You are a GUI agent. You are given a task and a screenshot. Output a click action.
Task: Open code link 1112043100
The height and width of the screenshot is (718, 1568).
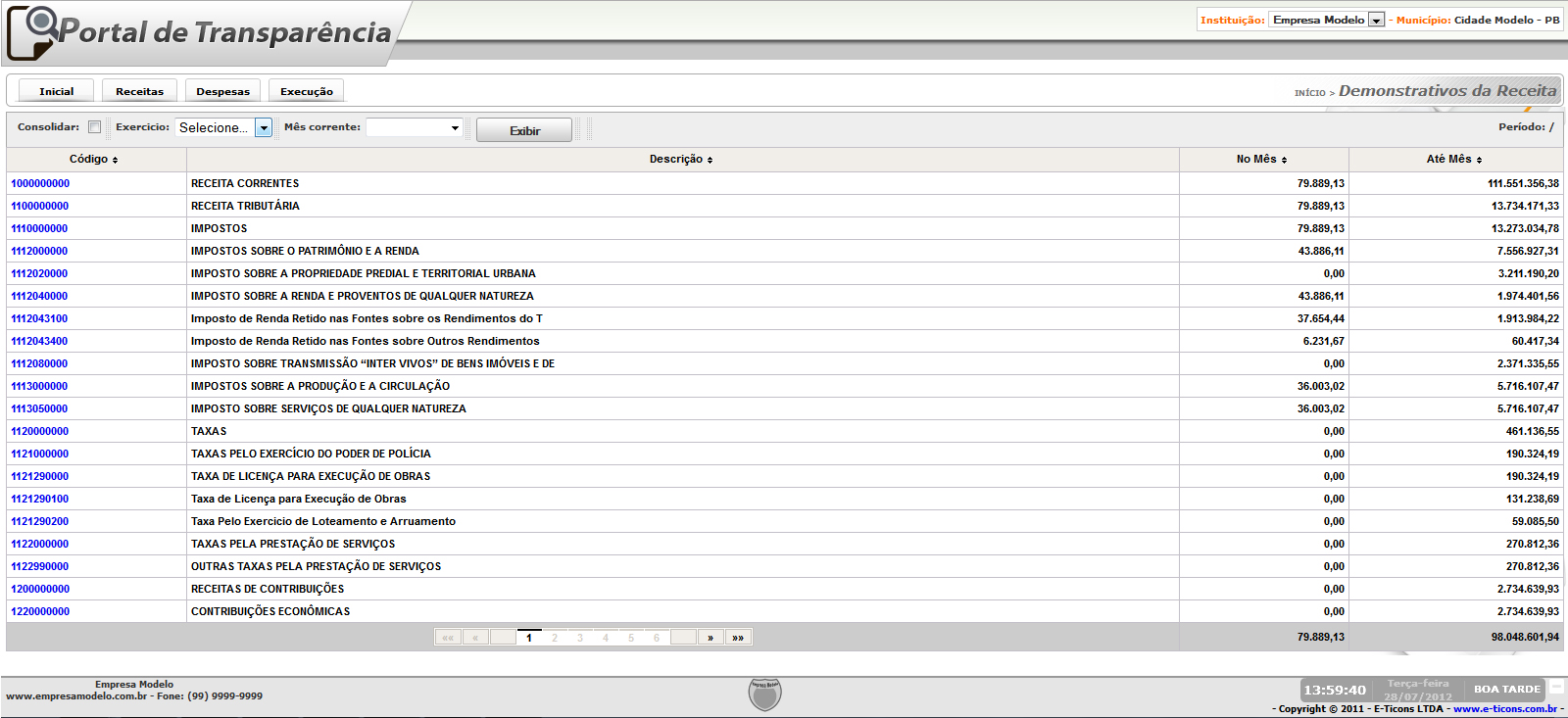pos(39,318)
